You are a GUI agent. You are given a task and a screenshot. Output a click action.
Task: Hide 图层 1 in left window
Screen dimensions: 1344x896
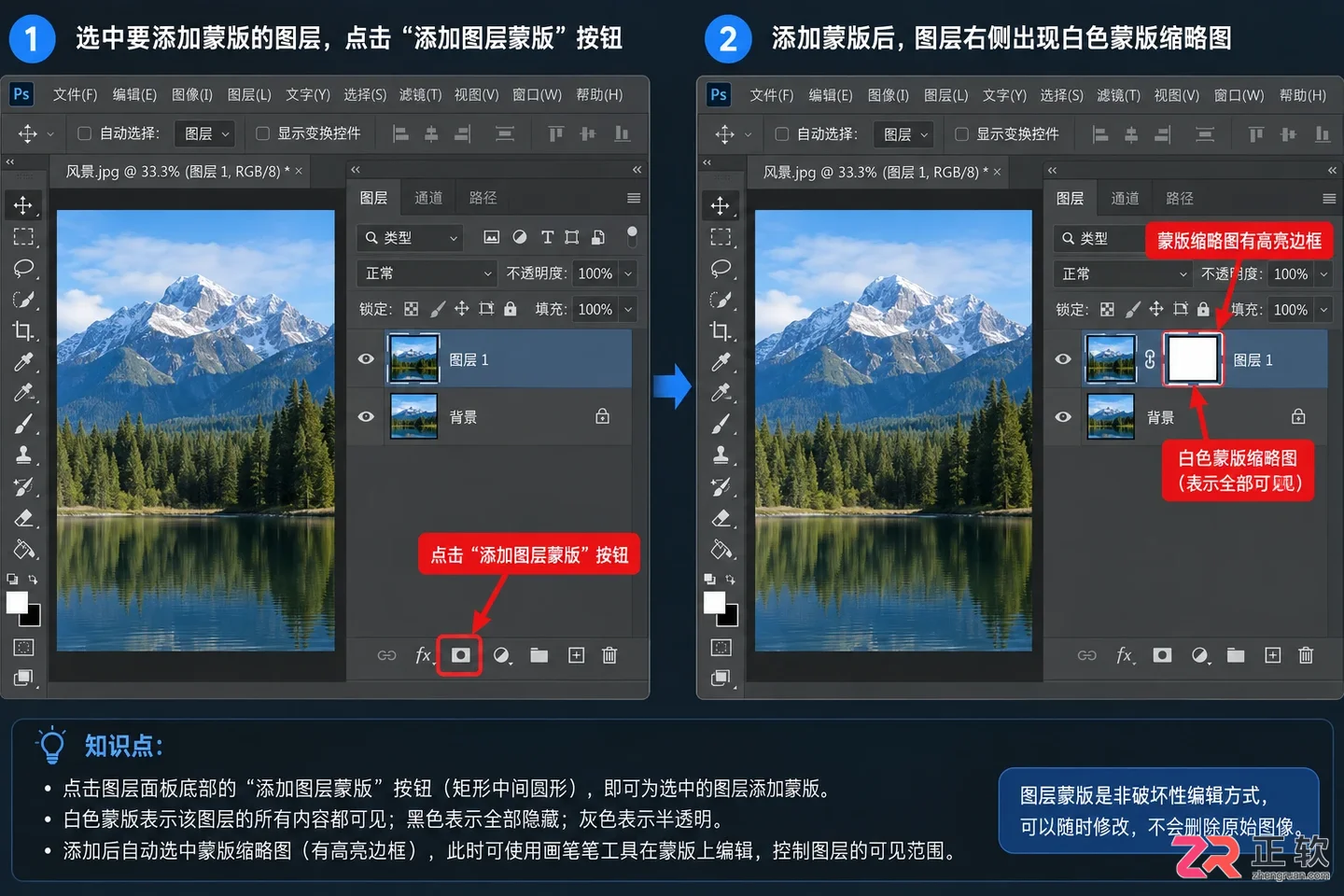coord(366,359)
